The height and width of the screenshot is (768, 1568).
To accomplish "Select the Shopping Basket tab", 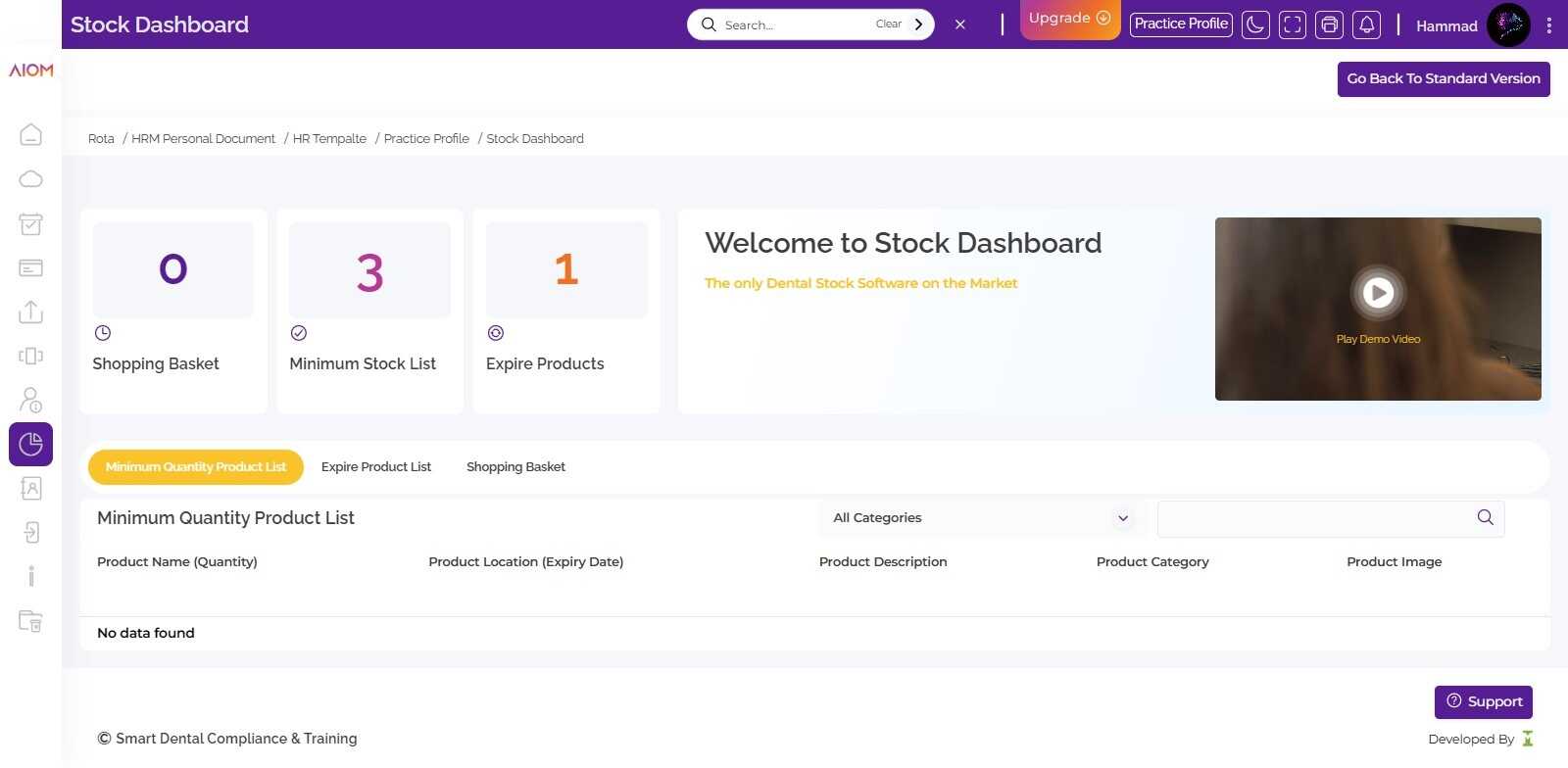I will point(515,467).
